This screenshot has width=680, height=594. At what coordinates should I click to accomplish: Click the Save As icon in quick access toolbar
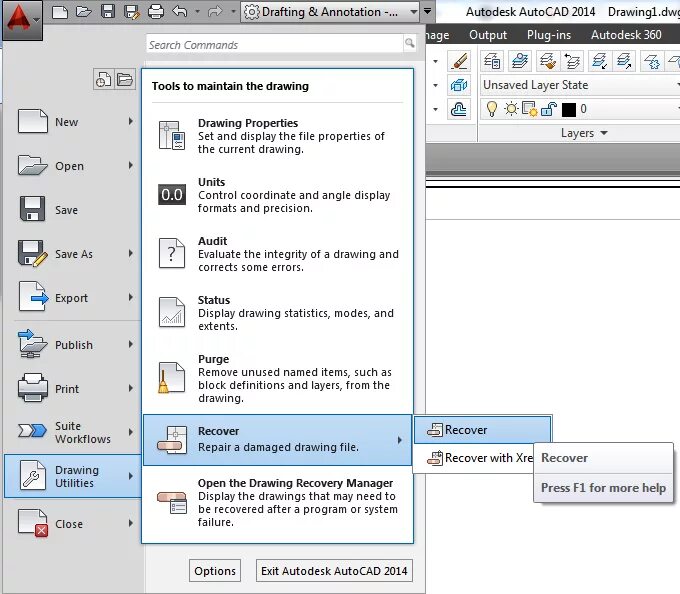click(x=132, y=11)
